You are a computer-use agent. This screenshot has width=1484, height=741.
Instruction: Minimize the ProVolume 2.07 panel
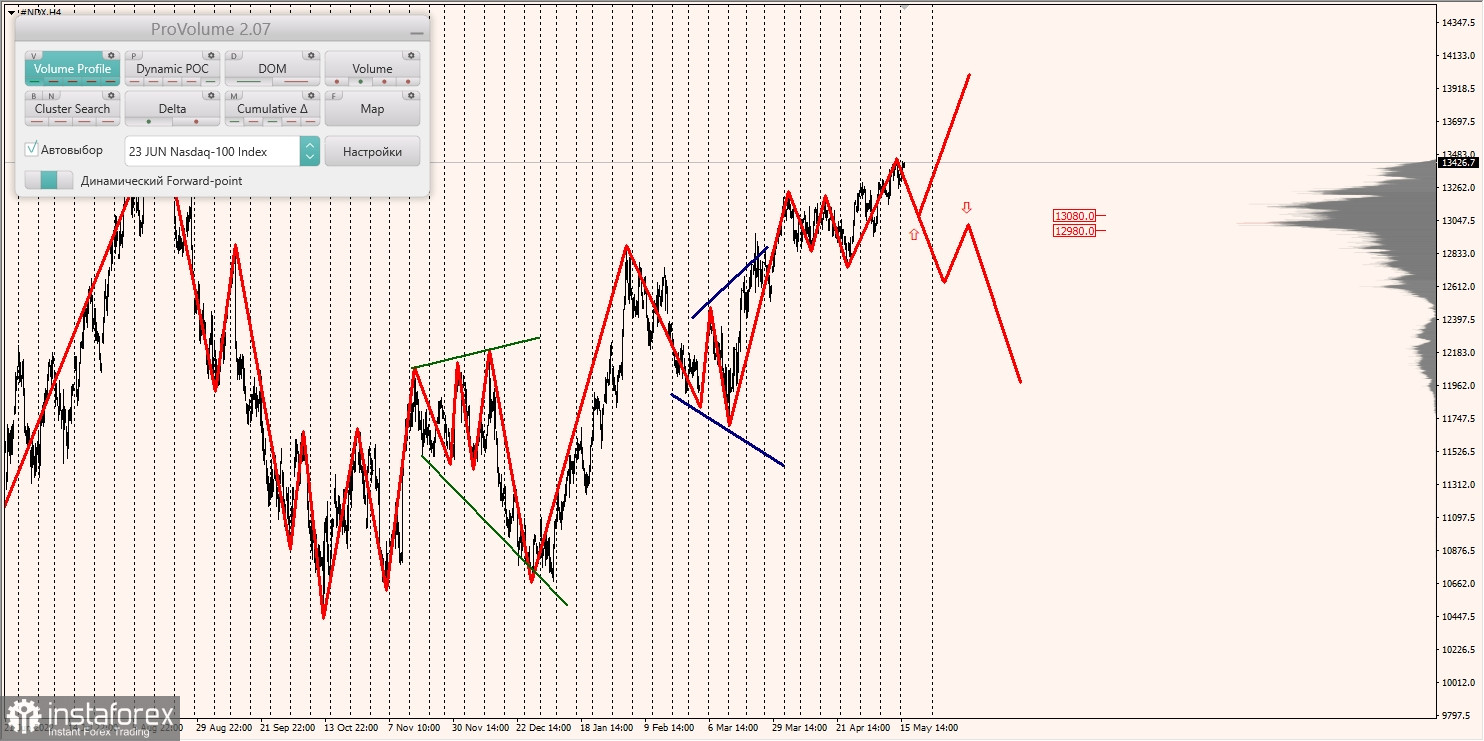click(416, 31)
